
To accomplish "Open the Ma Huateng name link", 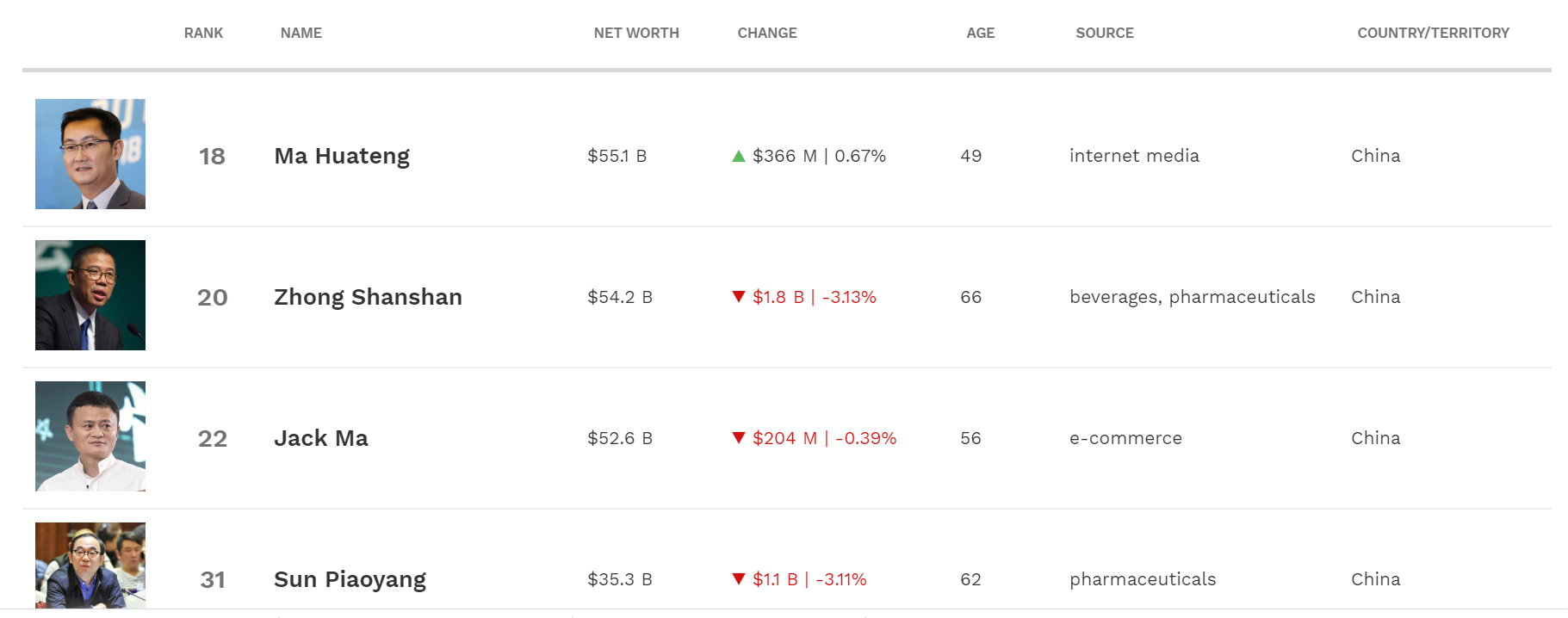I will [342, 156].
